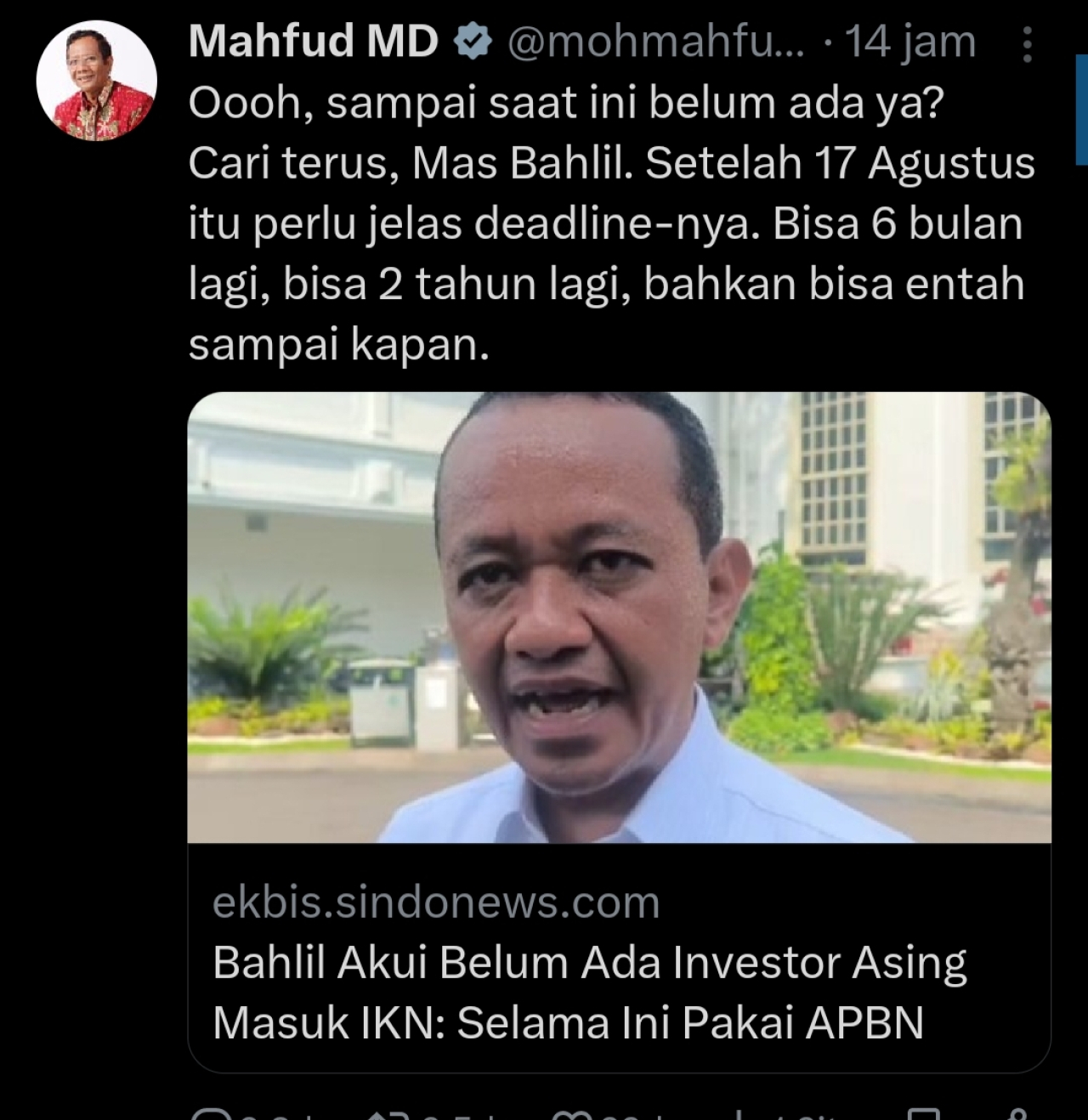Viewport: 1088px width, 1120px height.
Task: Open the three-dot more options menu
Action: click(x=1027, y=44)
